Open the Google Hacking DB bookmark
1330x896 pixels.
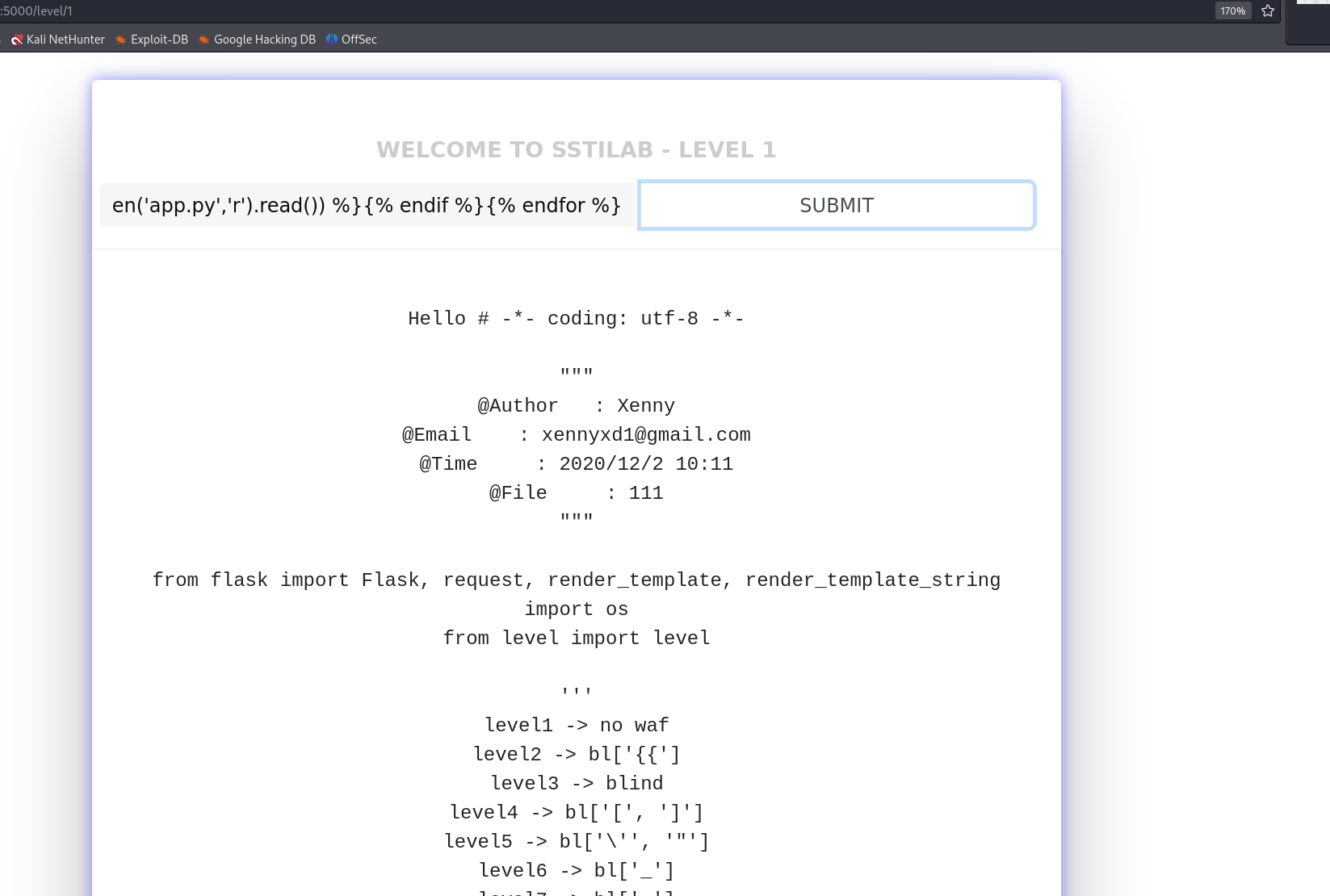tap(257, 40)
